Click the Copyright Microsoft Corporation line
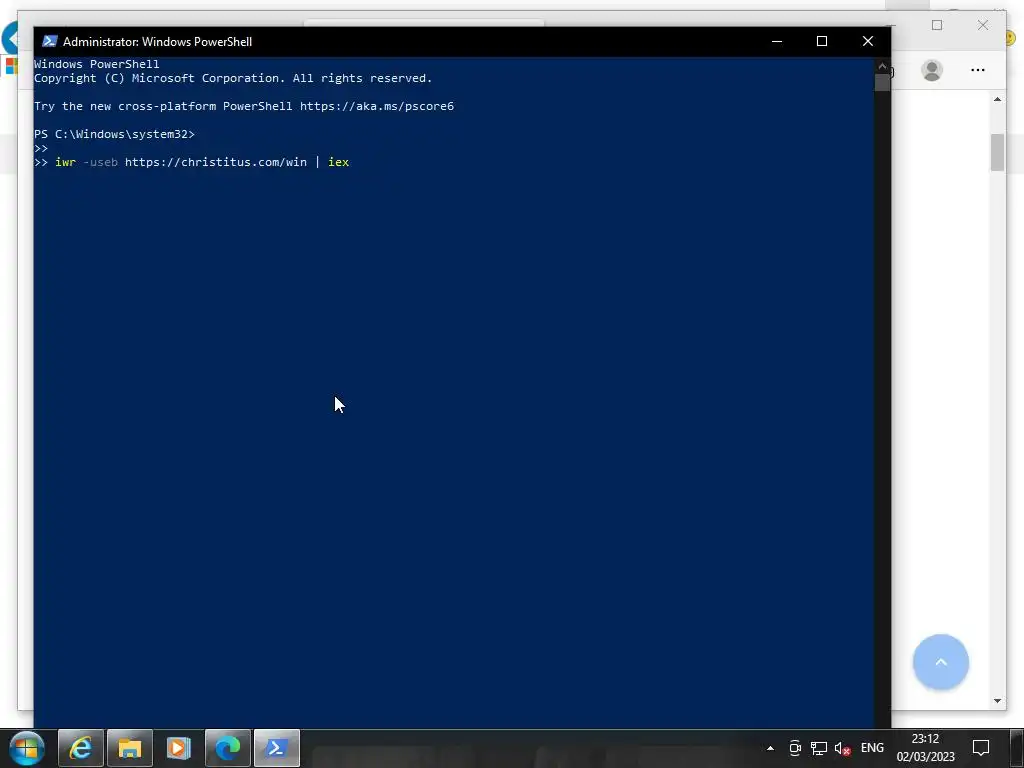Screen dimensions: 1024x768 click(233, 78)
